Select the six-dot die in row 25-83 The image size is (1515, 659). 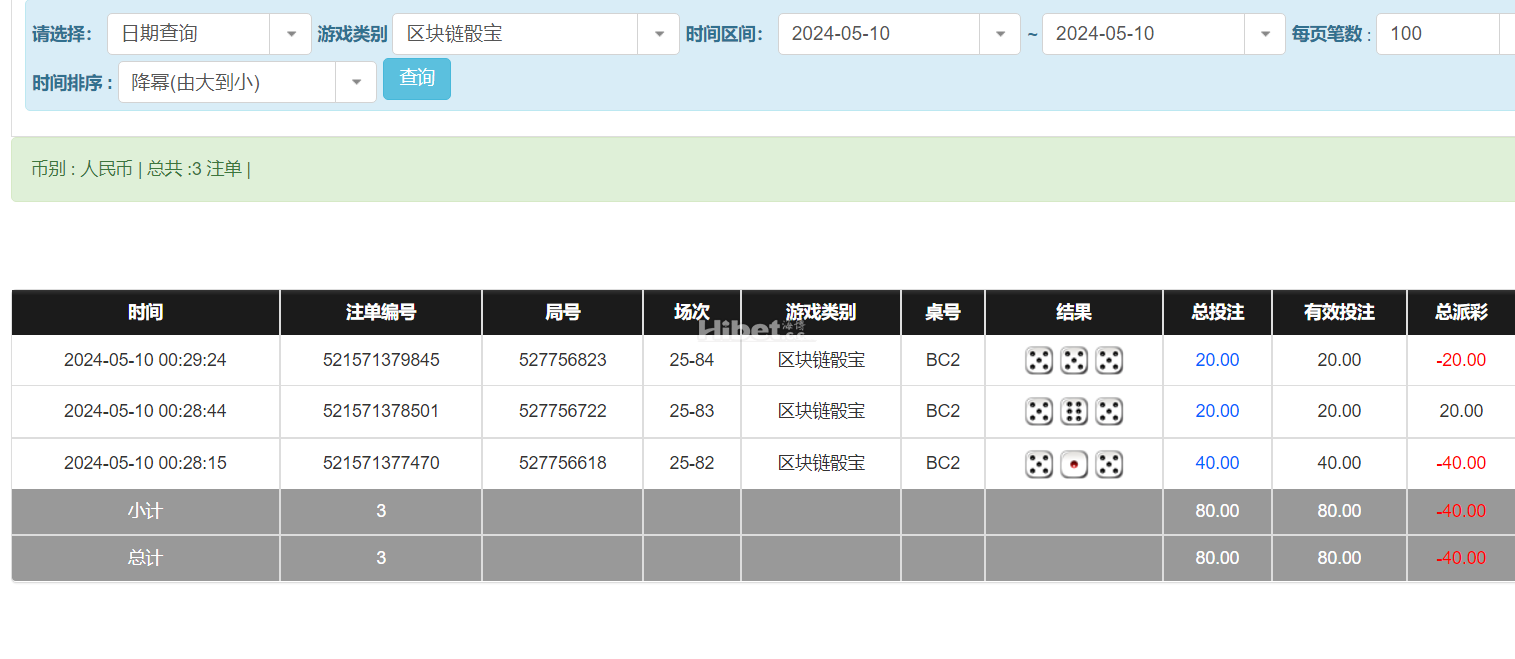(1074, 411)
